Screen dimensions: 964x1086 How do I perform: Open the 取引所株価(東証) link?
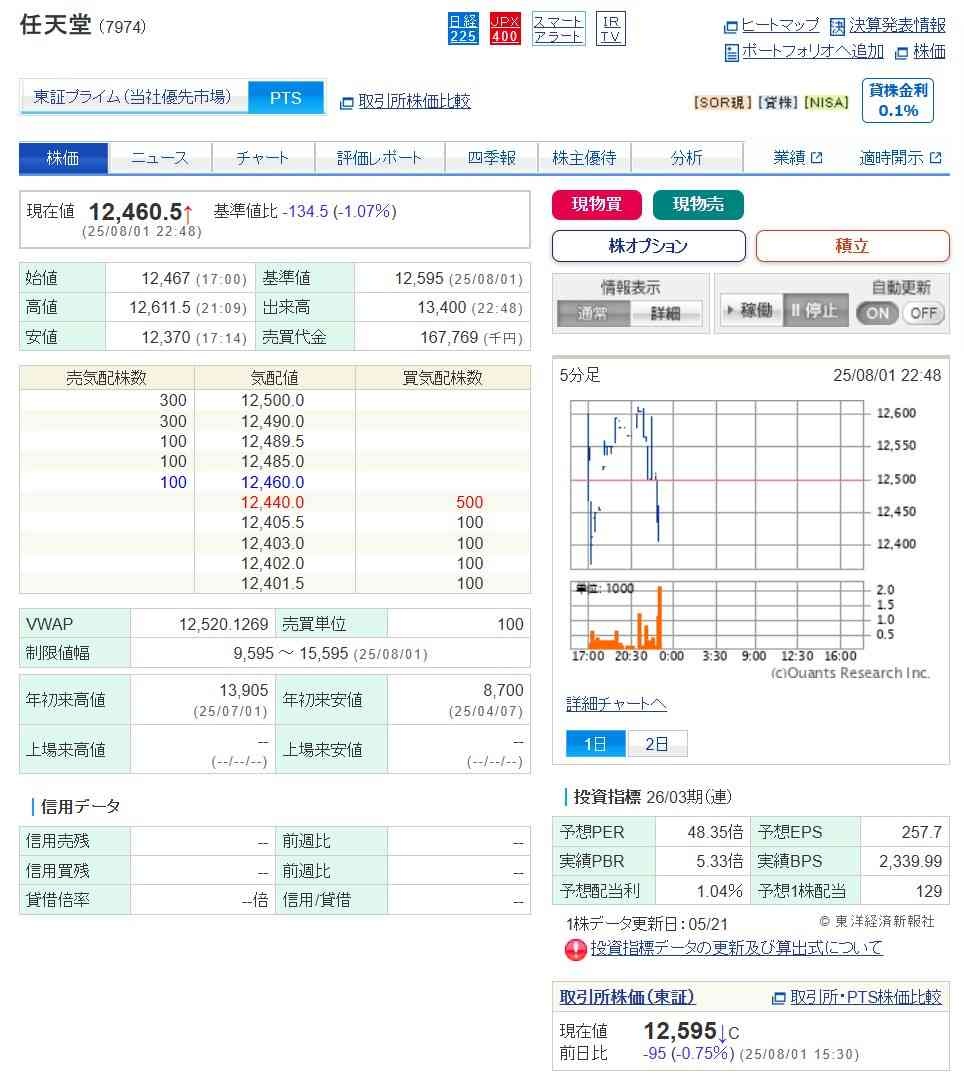click(627, 997)
